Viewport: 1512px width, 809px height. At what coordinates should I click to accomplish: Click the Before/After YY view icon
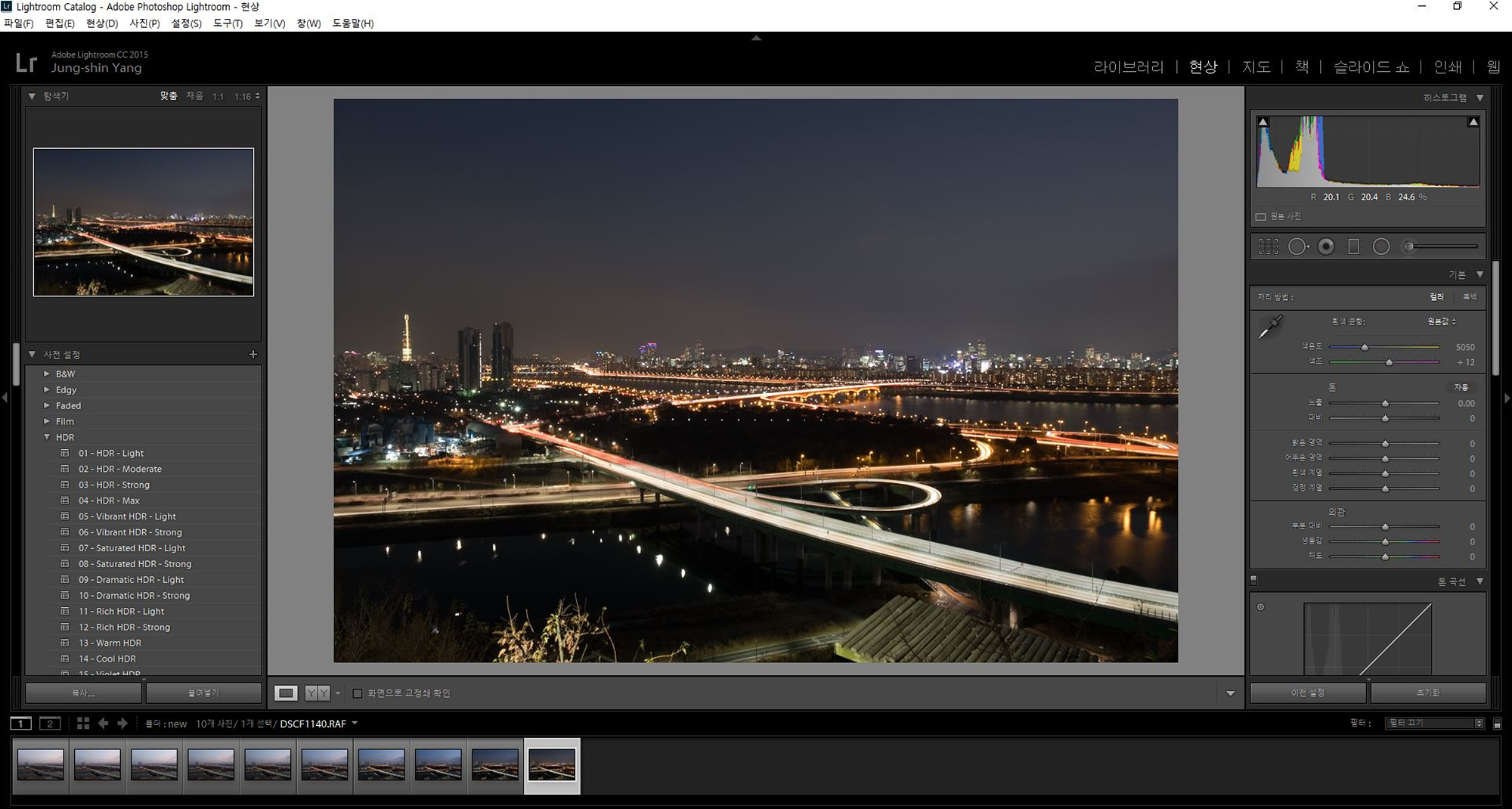pyautogui.click(x=317, y=693)
